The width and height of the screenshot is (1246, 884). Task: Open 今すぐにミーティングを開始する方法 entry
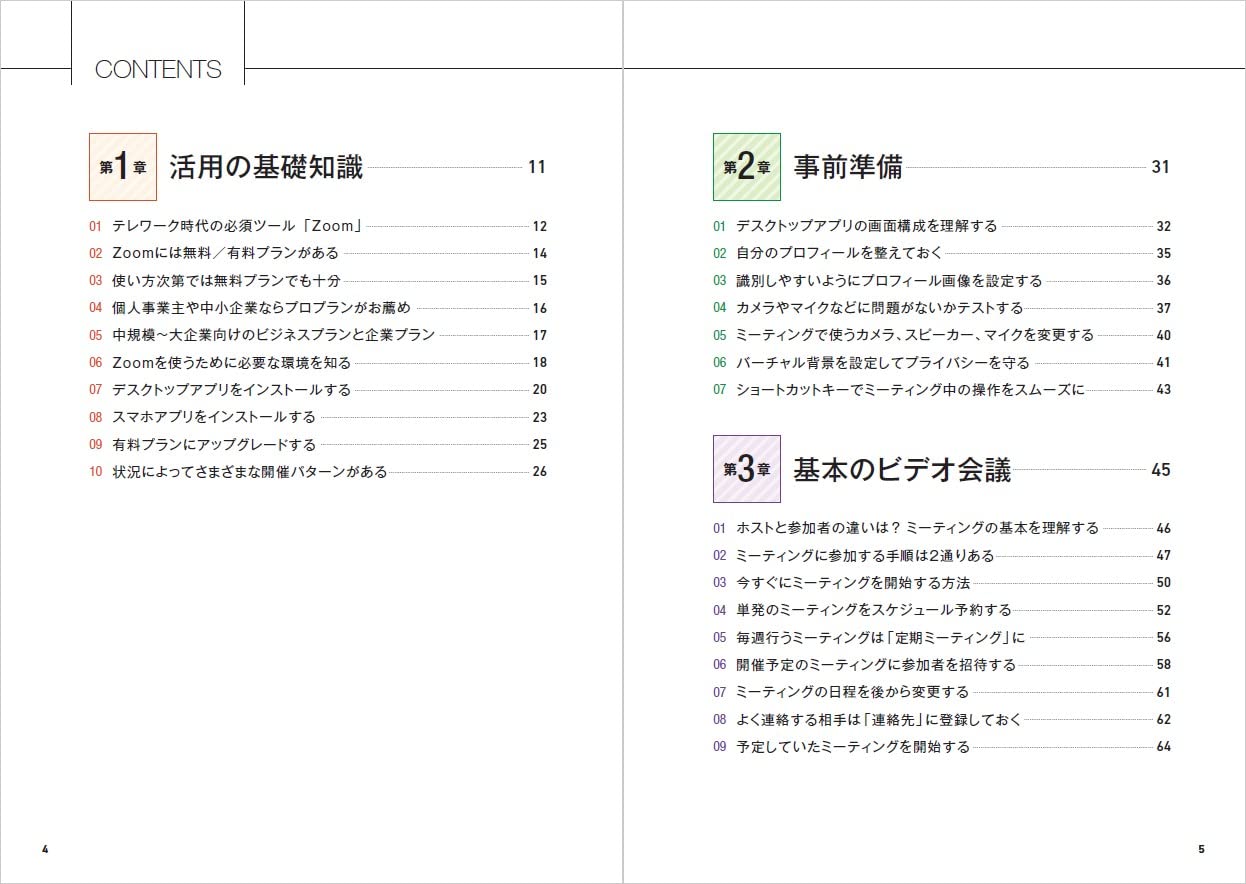pyautogui.click(x=853, y=582)
